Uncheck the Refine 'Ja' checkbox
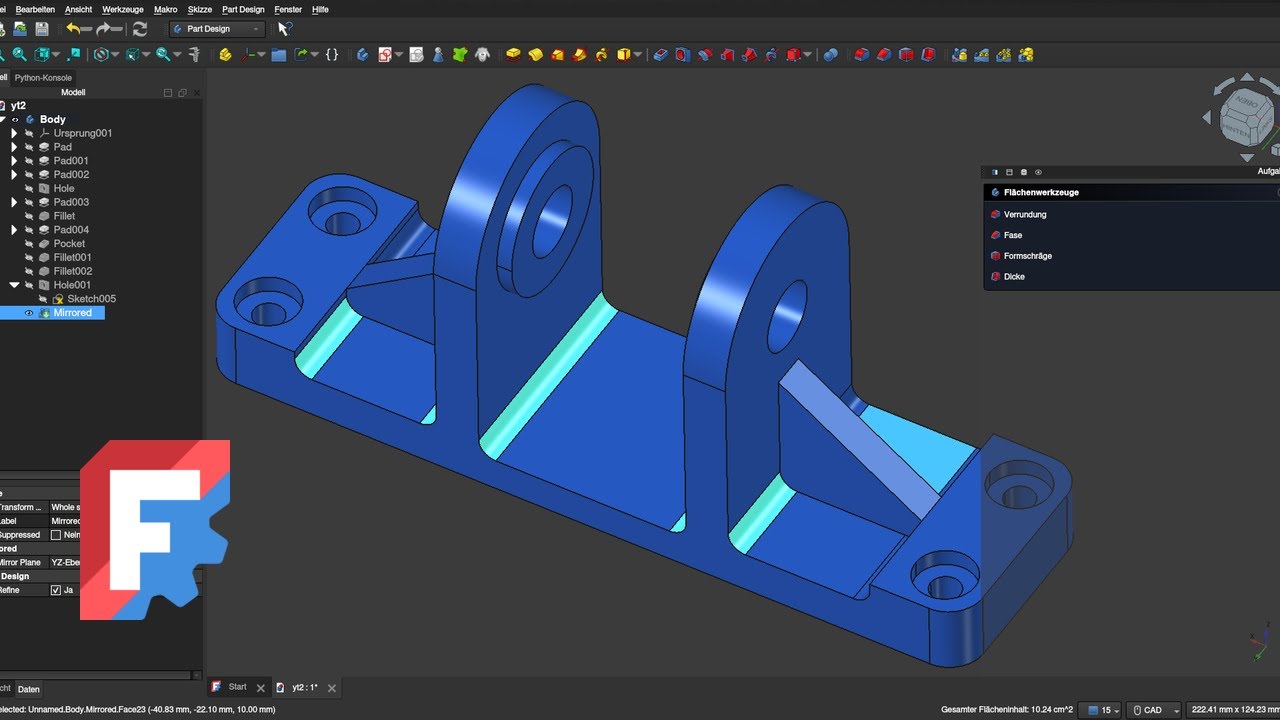The image size is (1280, 720). point(56,590)
